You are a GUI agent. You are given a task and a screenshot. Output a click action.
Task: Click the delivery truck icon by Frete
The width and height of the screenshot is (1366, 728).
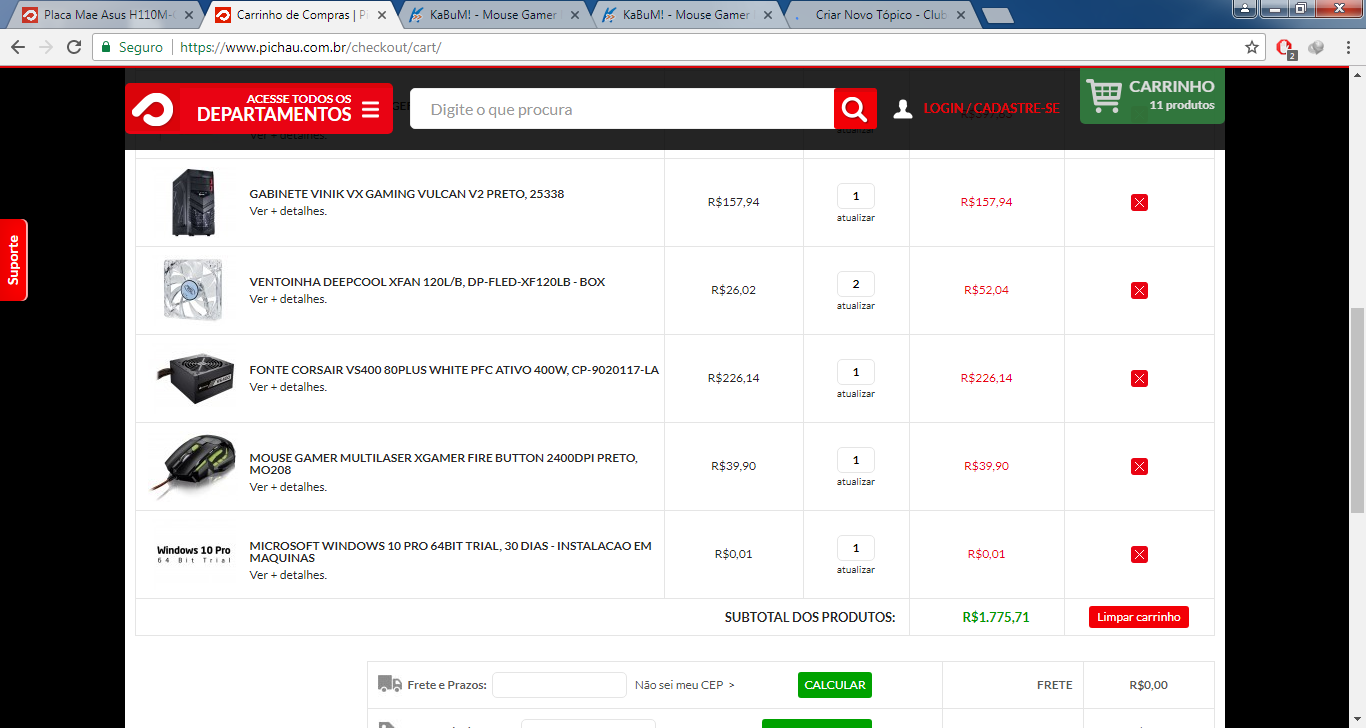tap(390, 684)
